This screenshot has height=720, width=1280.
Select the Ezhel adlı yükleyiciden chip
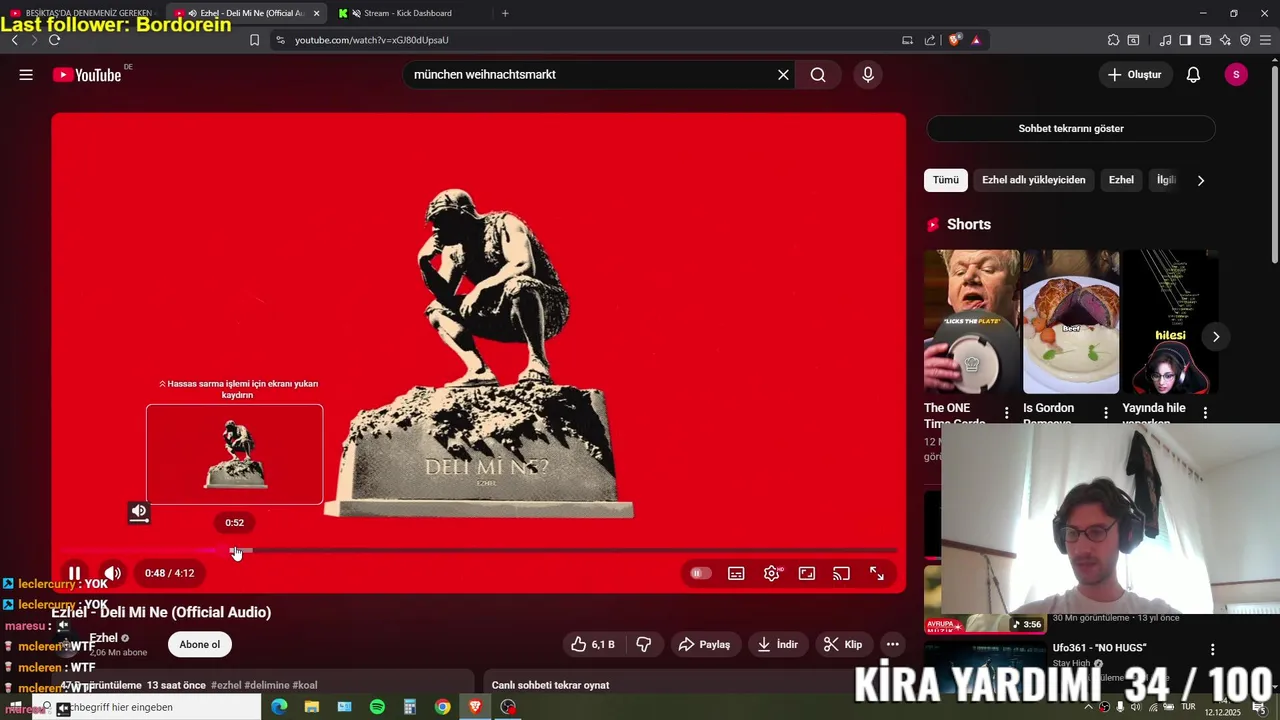1033,180
